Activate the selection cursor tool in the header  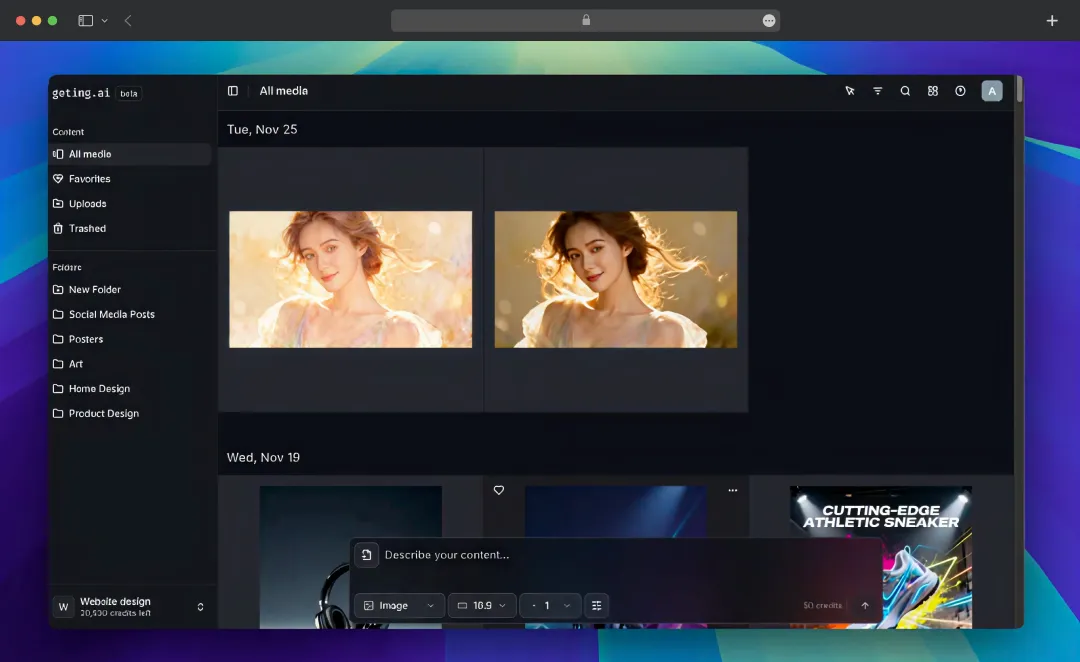pyautogui.click(x=850, y=91)
